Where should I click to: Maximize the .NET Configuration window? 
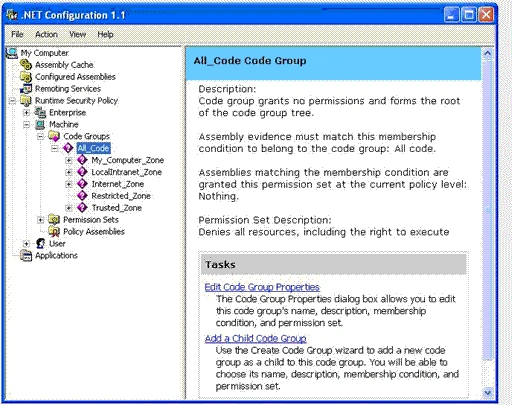tap(469, 15)
